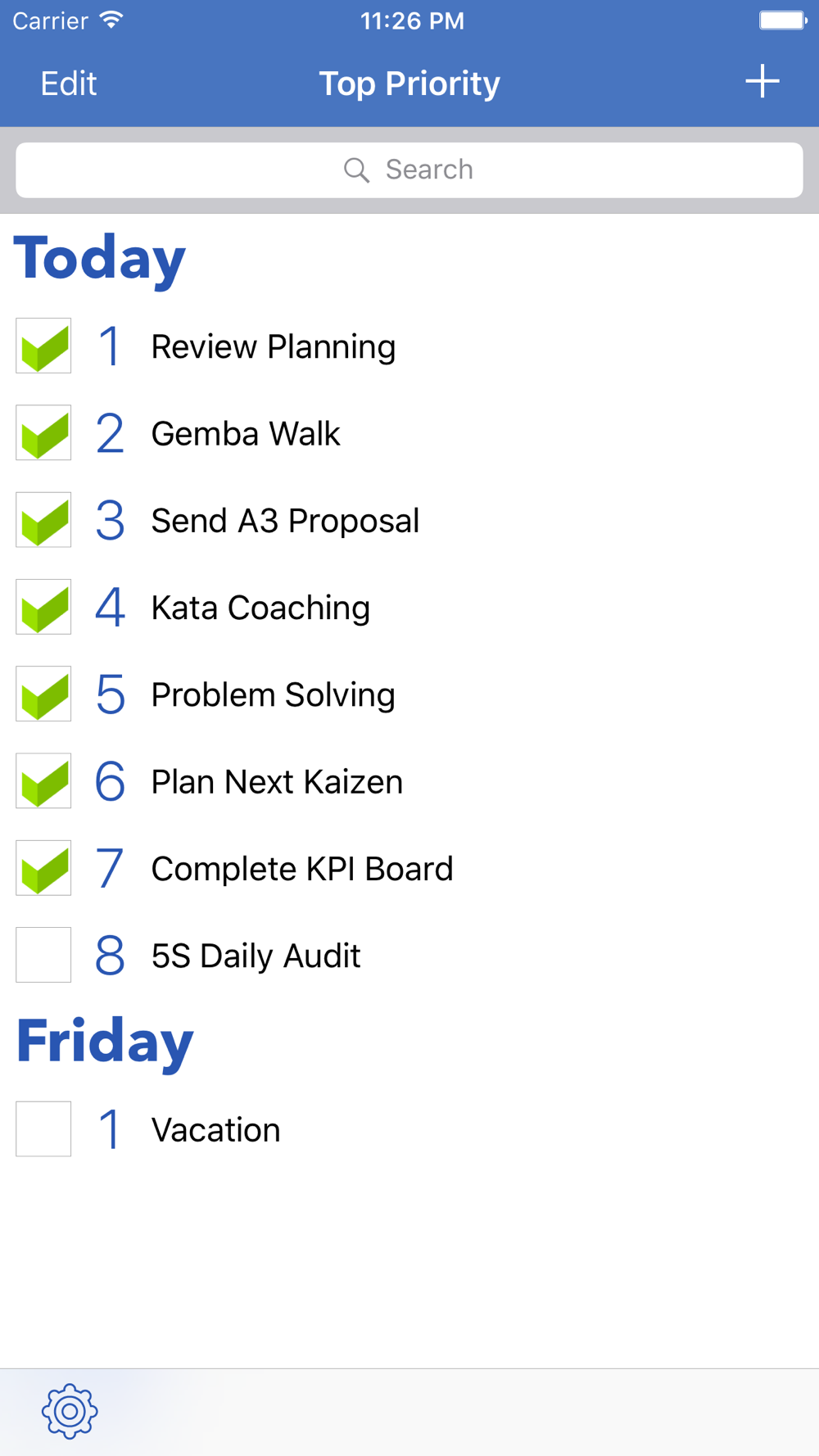
Task: Tap the battery icon in status bar
Action: click(782, 20)
